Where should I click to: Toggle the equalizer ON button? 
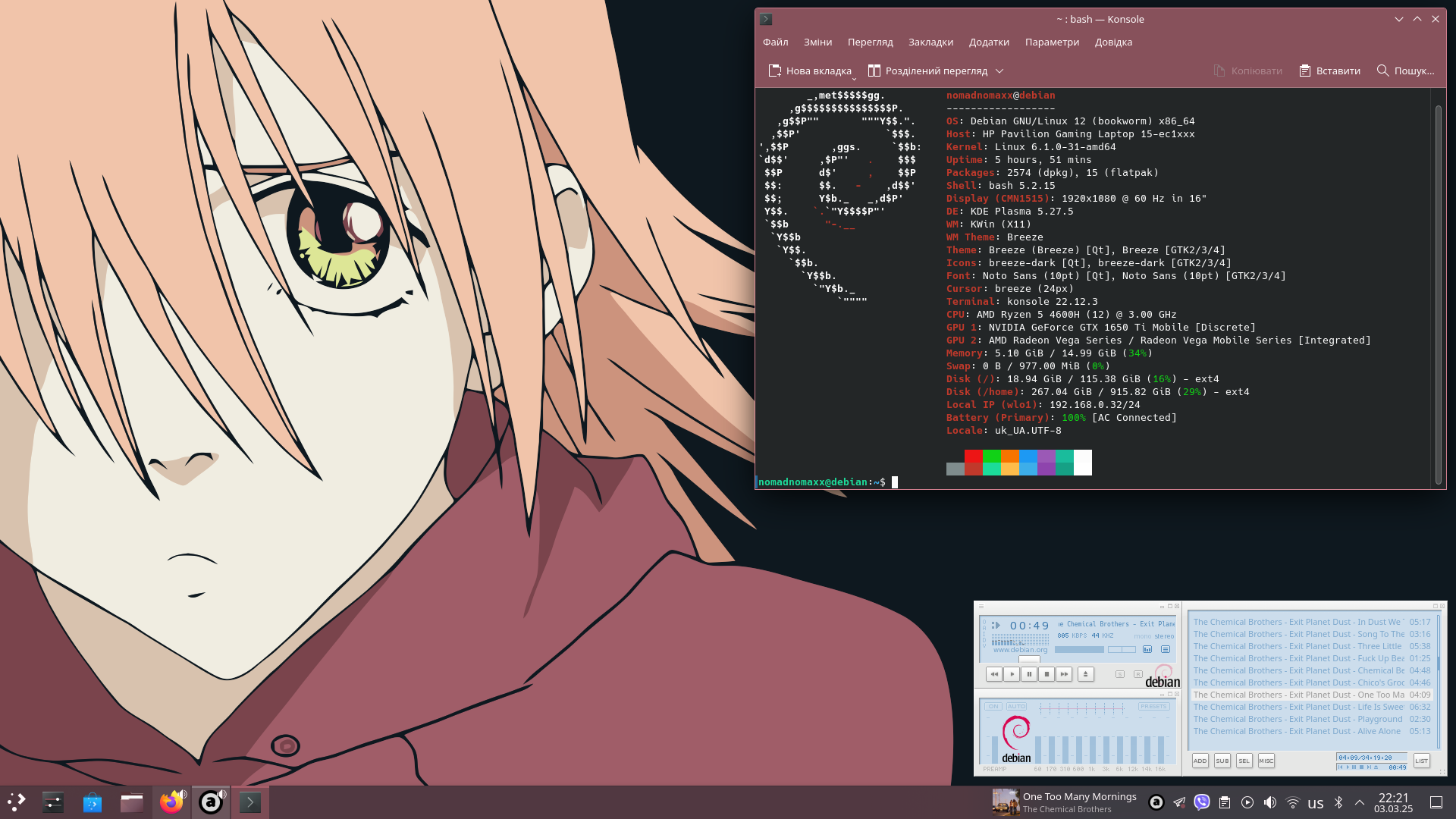pyautogui.click(x=993, y=707)
